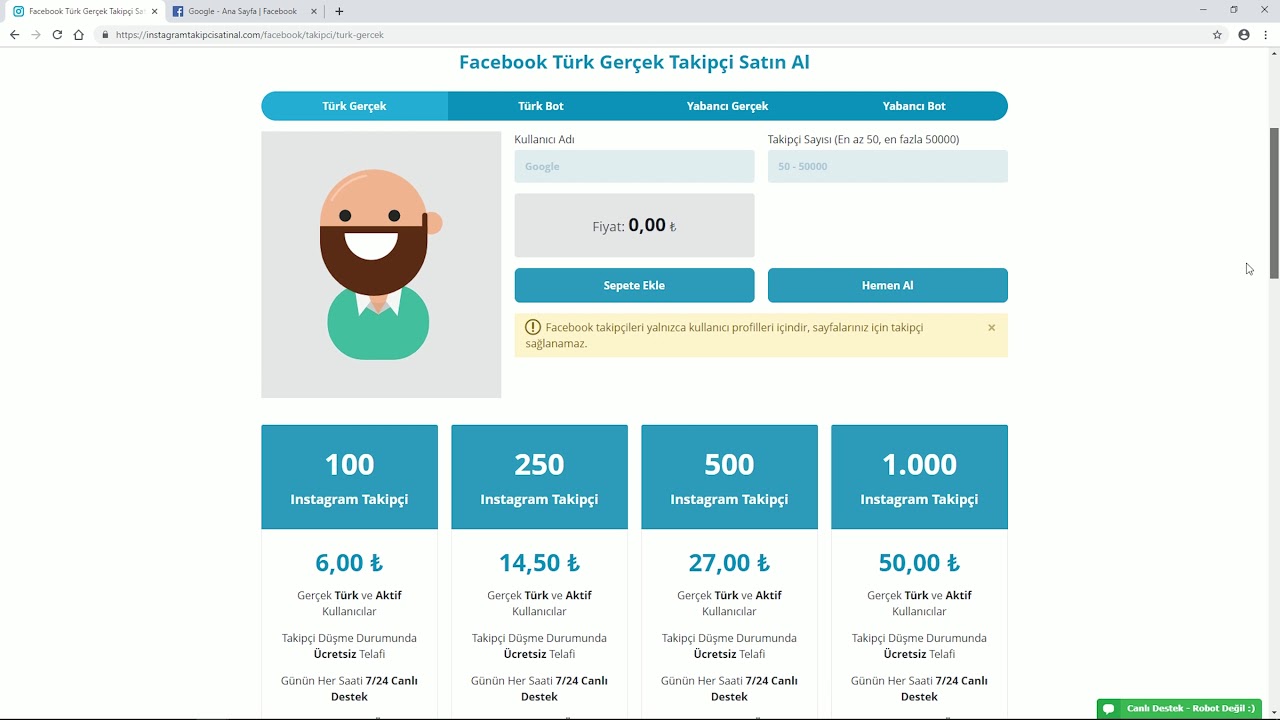
Task: Bookmark this page with the star icon
Action: click(x=1217, y=34)
